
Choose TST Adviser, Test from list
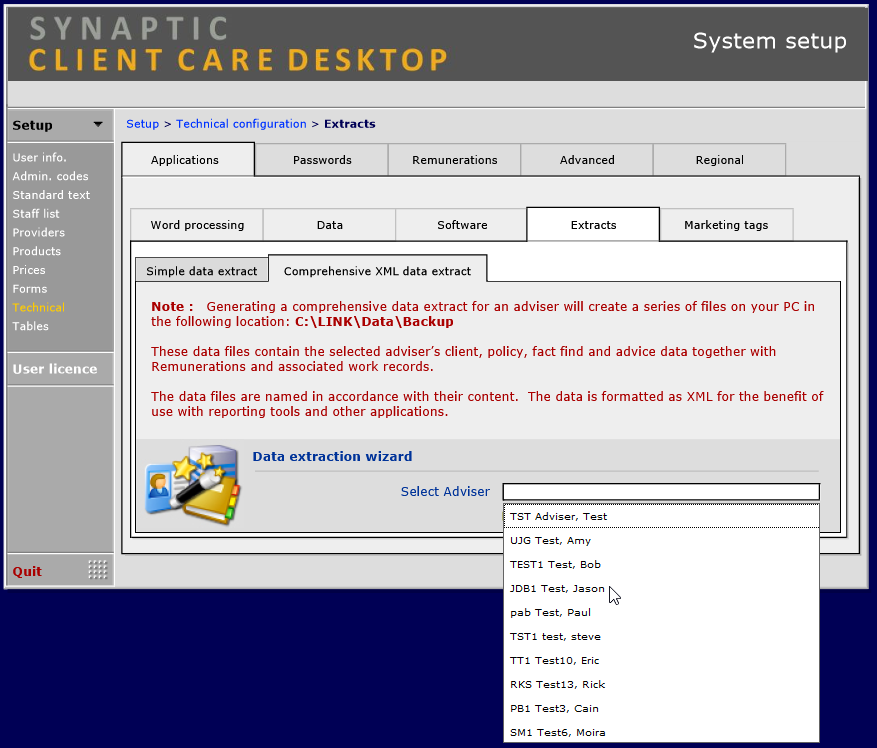click(x=661, y=516)
